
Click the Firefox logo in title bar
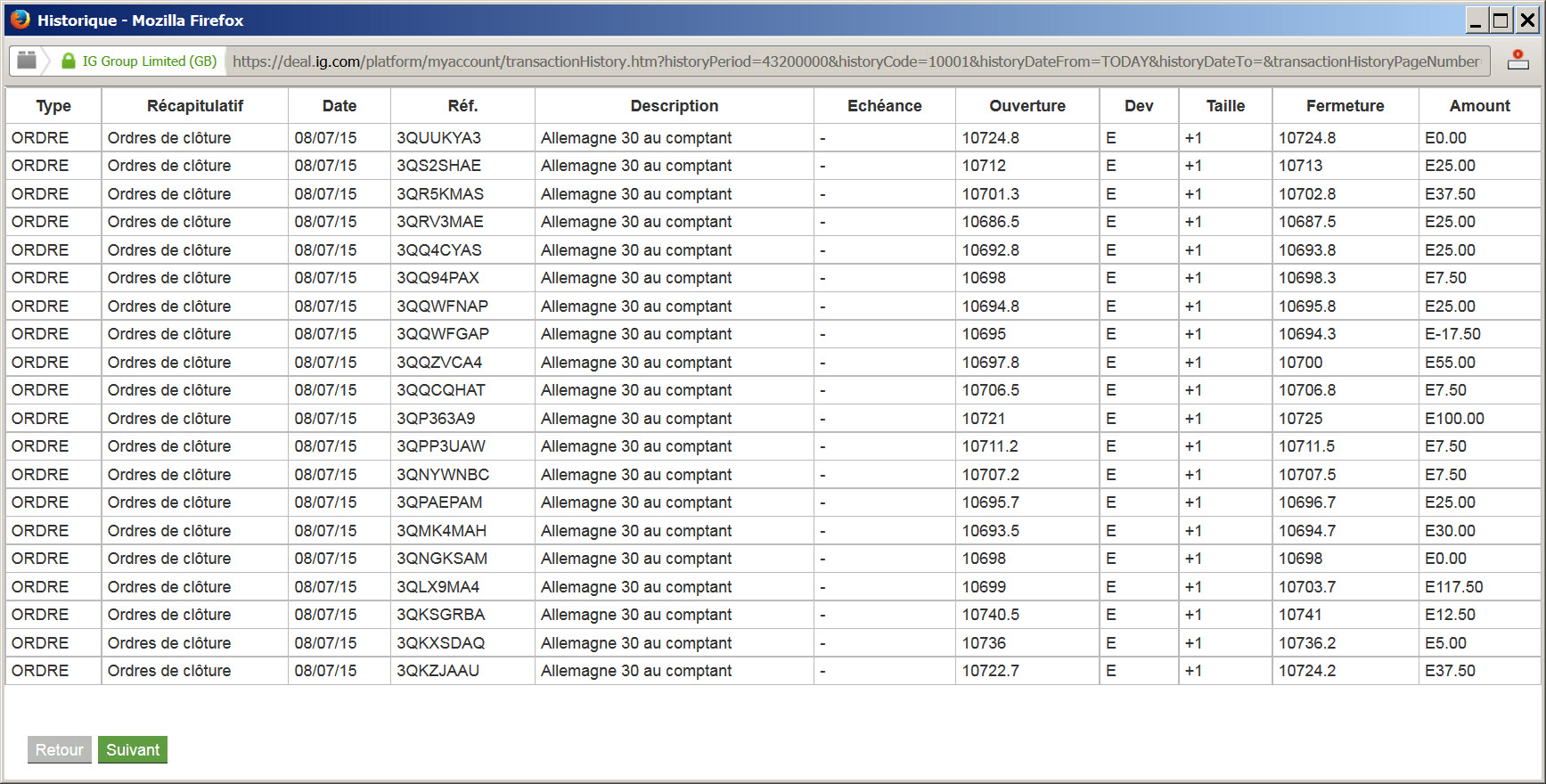[x=20, y=20]
